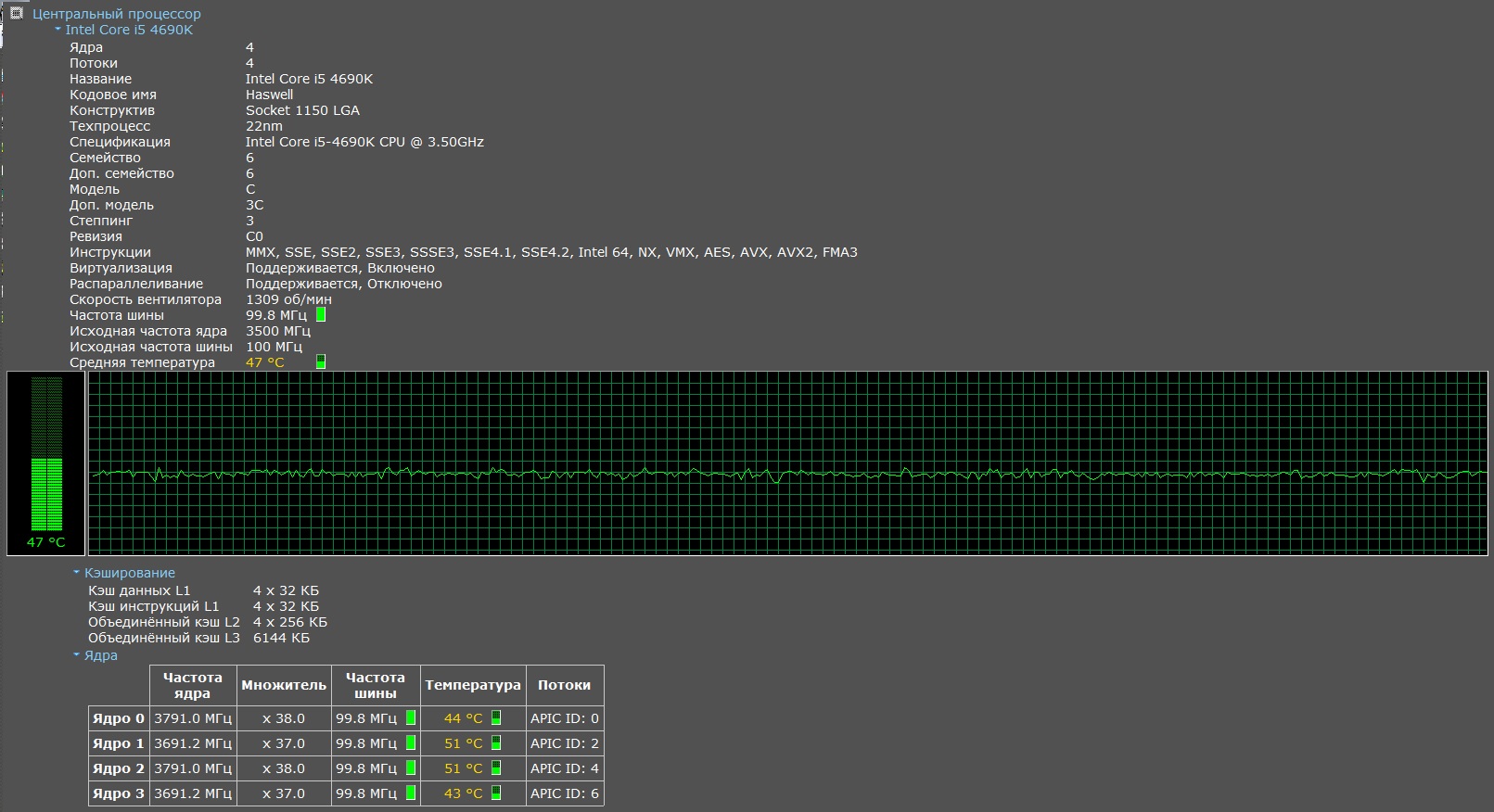The image size is (1494, 812).
Task: Click the 3791.0 МГц value for Ядро 0
Action: pos(193,718)
